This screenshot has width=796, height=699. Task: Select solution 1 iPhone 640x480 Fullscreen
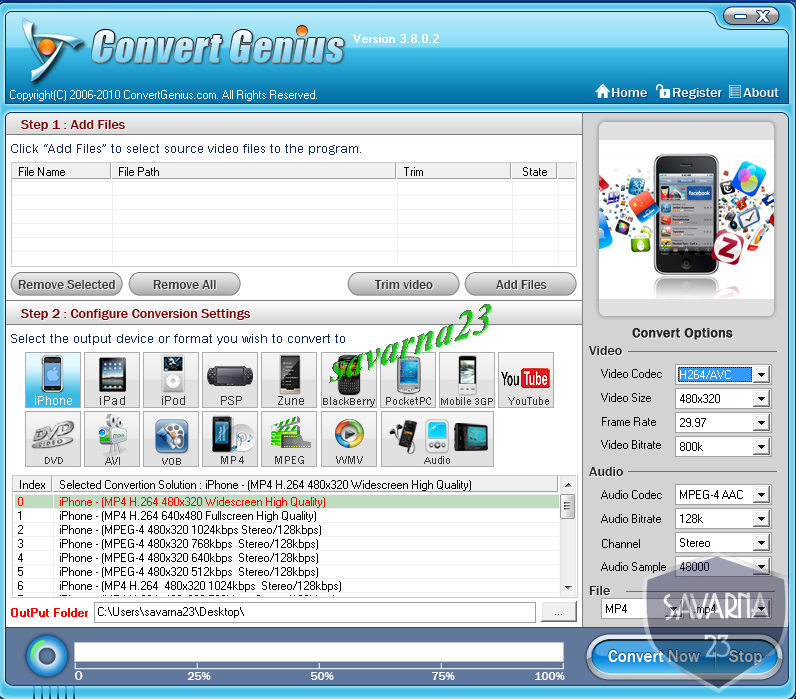286,516
